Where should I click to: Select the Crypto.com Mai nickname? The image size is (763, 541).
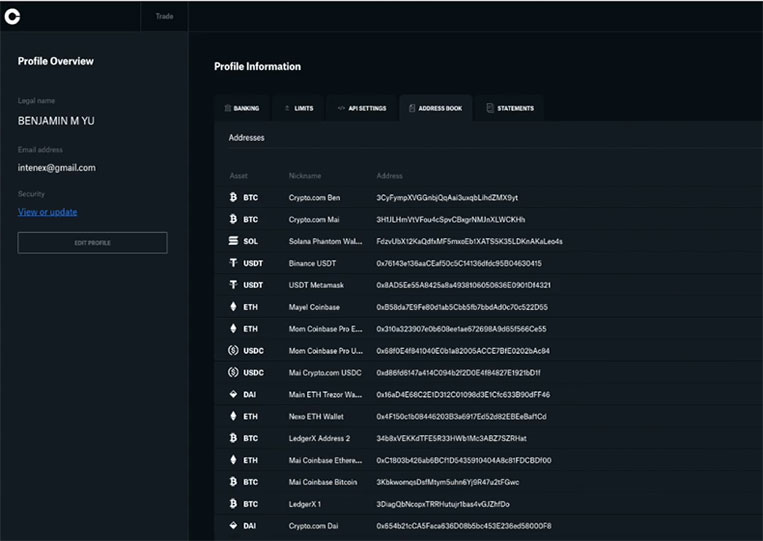tap(314, 219)
